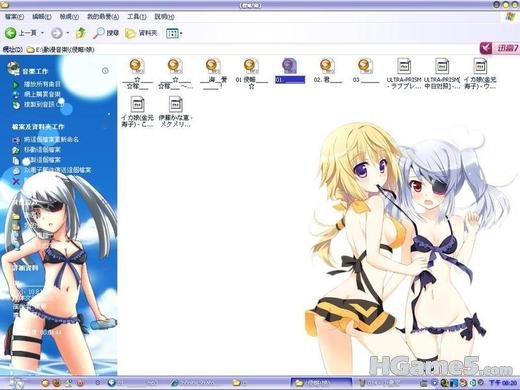Click the 網上購買音樂 shop music link
The width and height of the screenshot is (520, 390).
(x=42, y=94)
